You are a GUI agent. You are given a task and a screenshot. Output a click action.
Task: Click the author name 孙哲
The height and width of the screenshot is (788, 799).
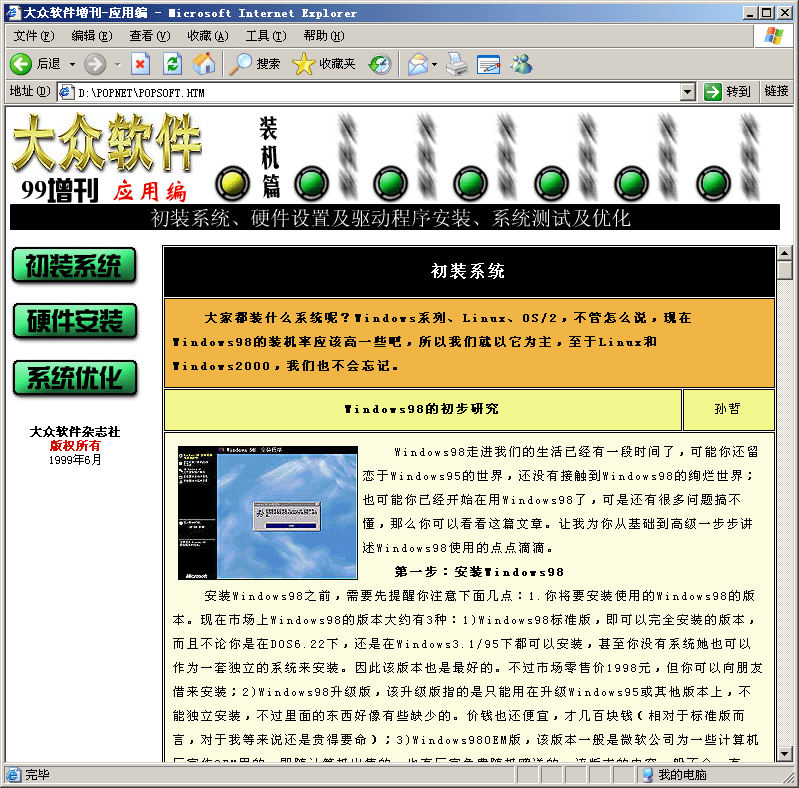[727, 409]
